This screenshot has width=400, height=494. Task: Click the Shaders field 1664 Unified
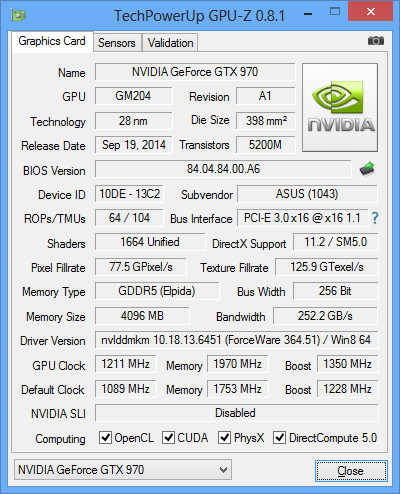[150, 242]
